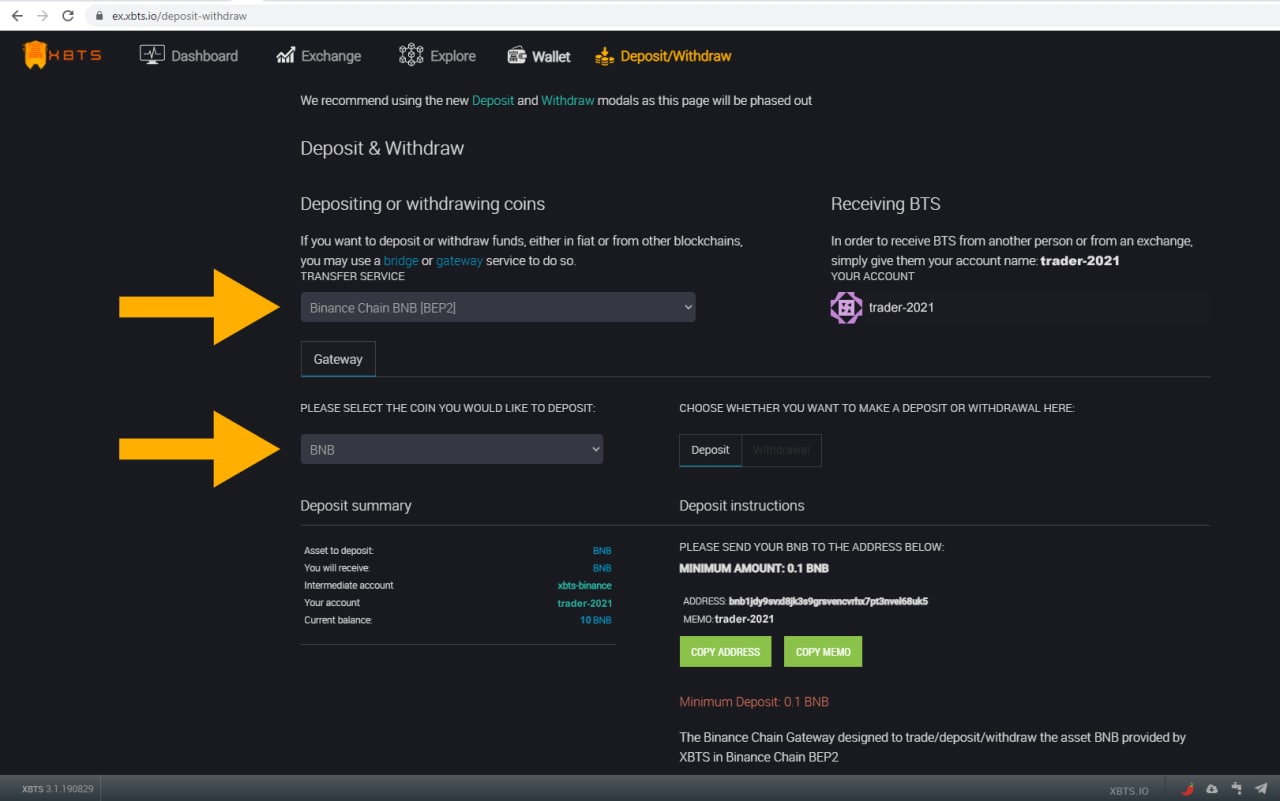Go to the Exchange page
This screenshot has width=1280, height=801.
(319, 56)
